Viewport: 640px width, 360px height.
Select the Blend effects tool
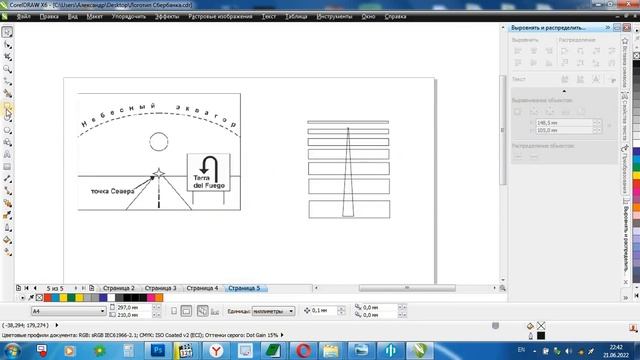click(7, 203)
